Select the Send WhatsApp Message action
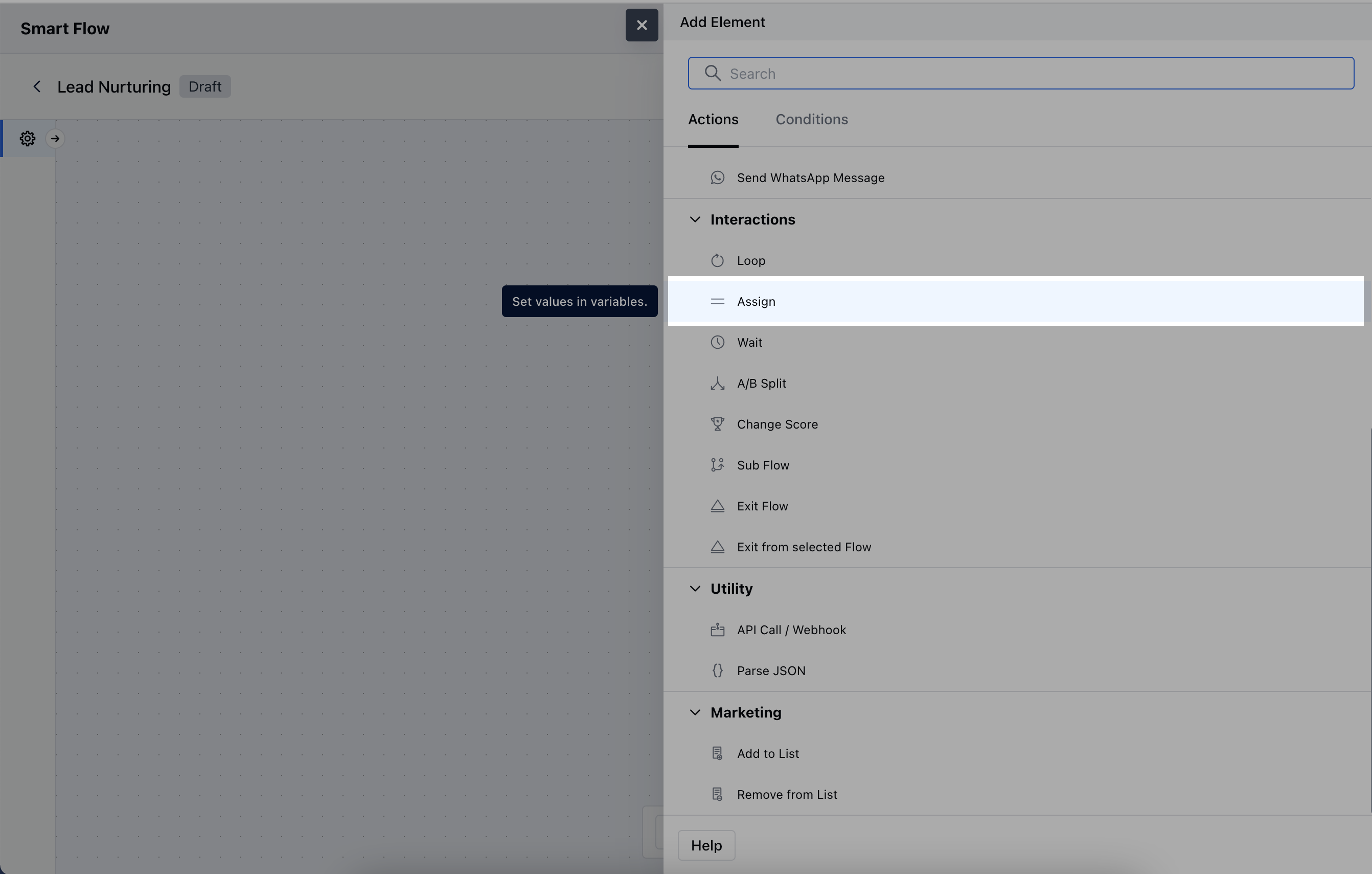 tap(810, 177)
